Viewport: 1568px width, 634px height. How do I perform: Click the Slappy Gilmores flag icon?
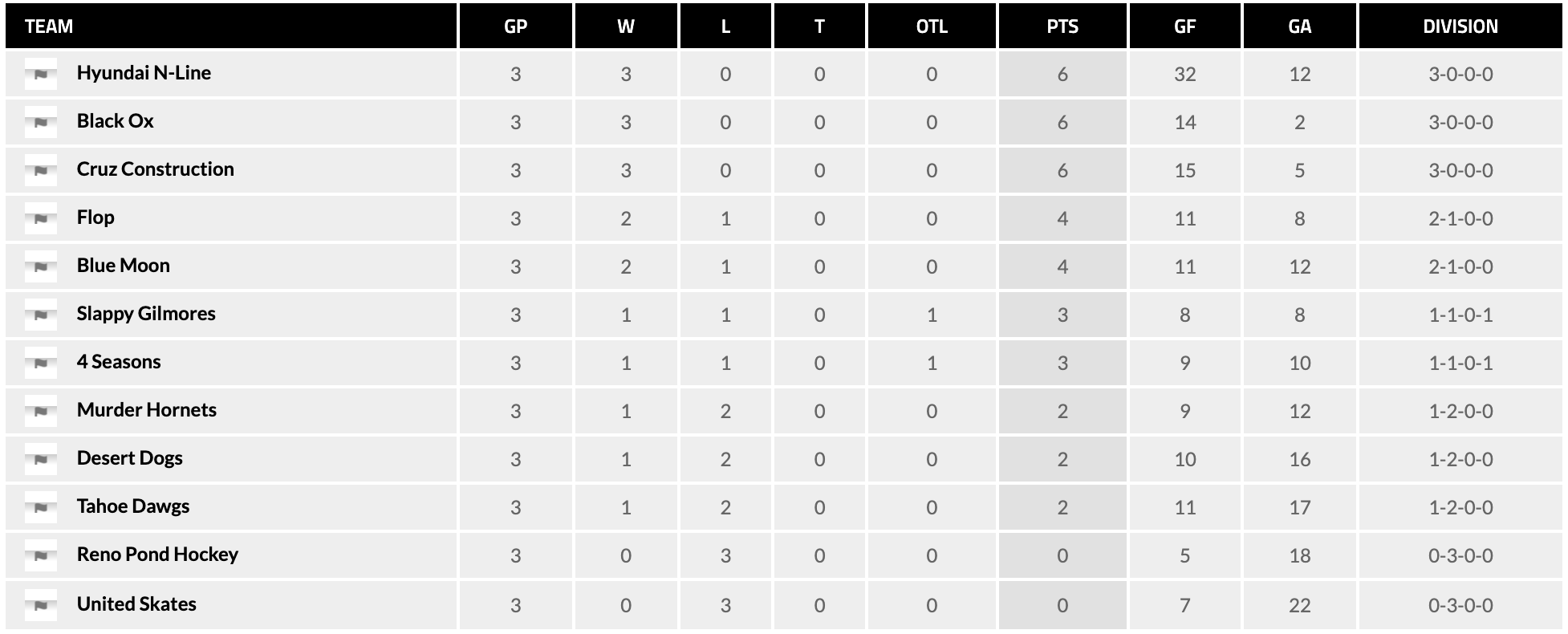tap(41, 315)
